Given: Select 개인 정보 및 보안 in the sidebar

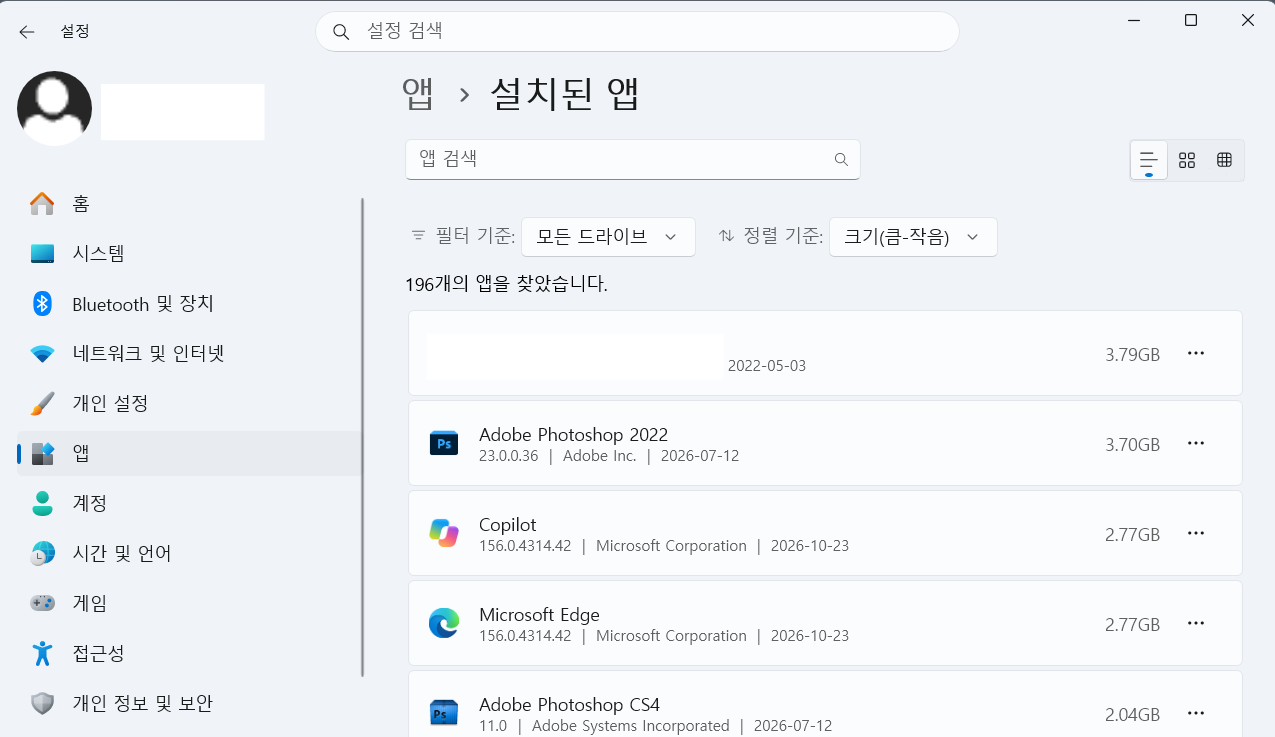Looking at the screenshot, I should click(x=189, y=703).
